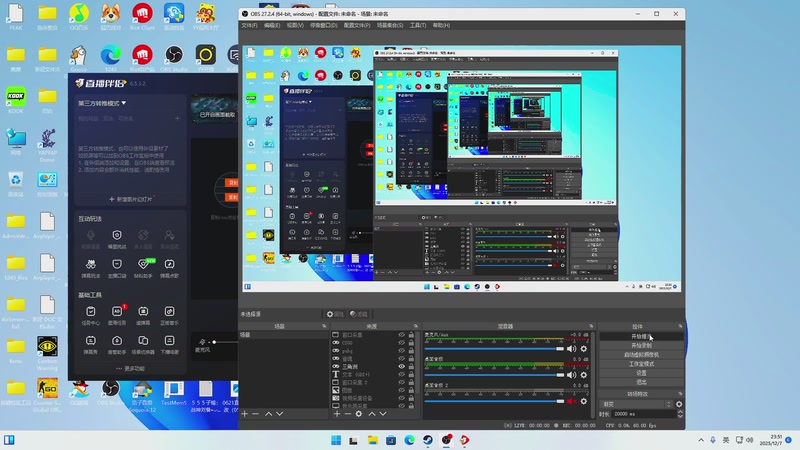Toggle visibility eye for pubg source
The height and width of the screenshot is (450, 800).
(402, 351)
